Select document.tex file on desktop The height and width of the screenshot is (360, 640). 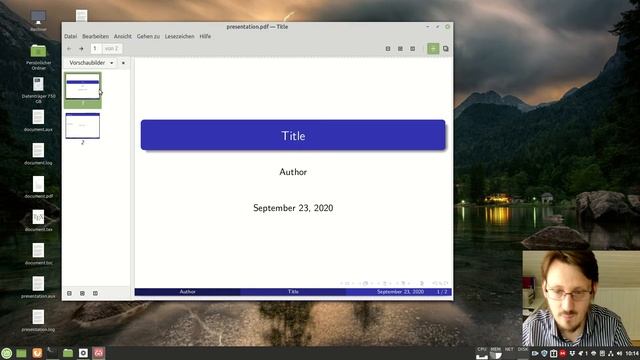pyautogui.click(x=38, y=221)
